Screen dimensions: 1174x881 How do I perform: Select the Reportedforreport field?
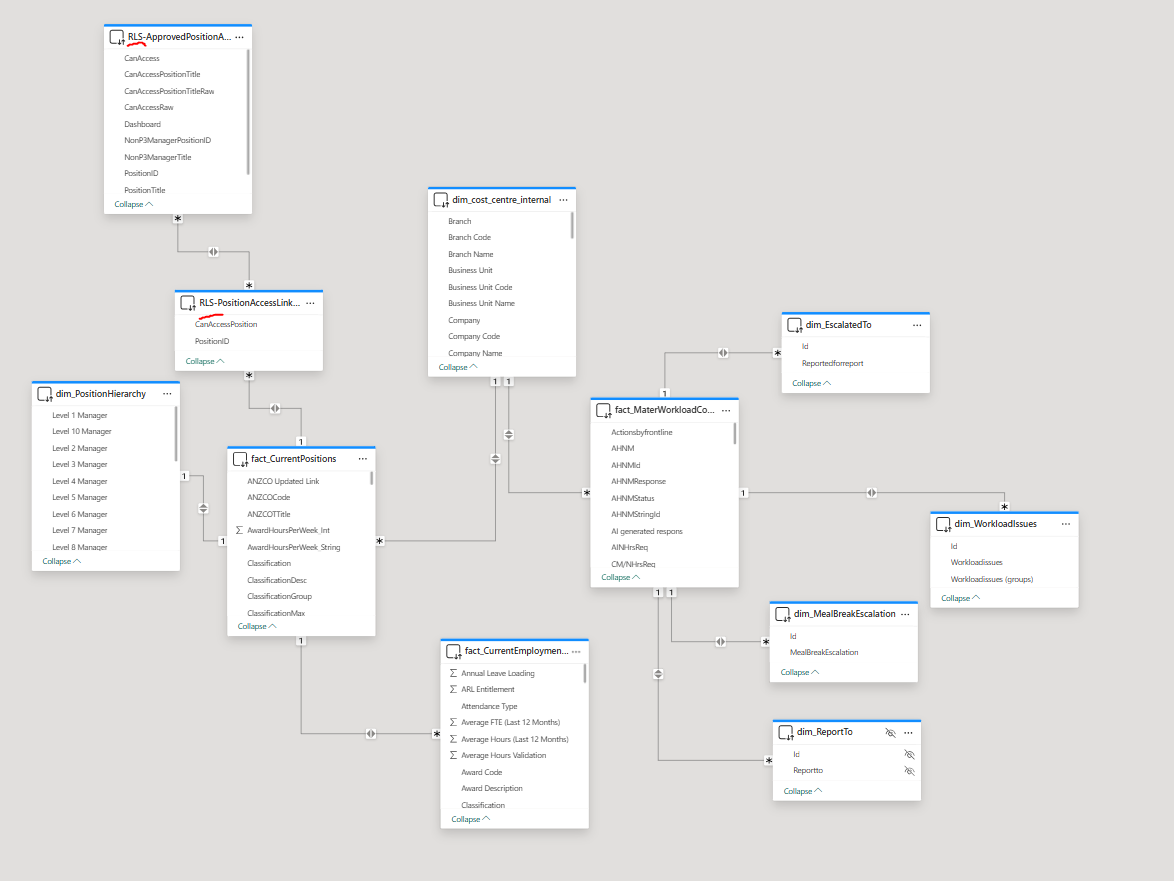[x=833, y=363]
